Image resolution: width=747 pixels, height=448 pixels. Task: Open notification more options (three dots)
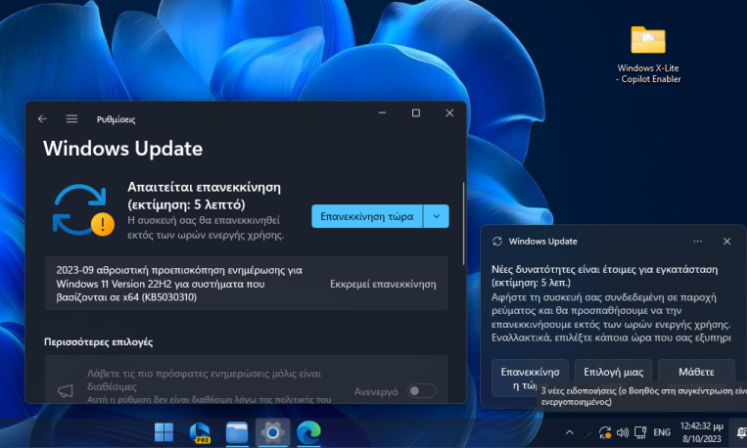point(697,241)
